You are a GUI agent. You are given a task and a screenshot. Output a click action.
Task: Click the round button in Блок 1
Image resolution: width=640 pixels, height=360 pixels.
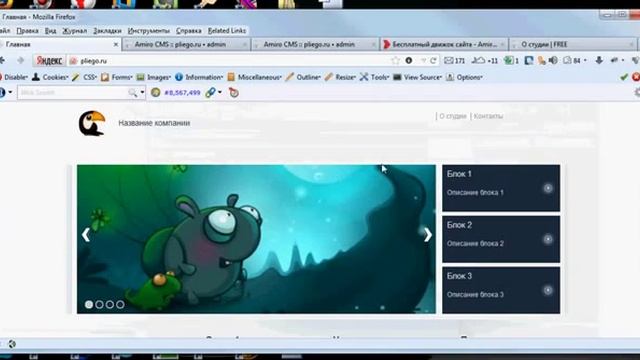(548, 188)
